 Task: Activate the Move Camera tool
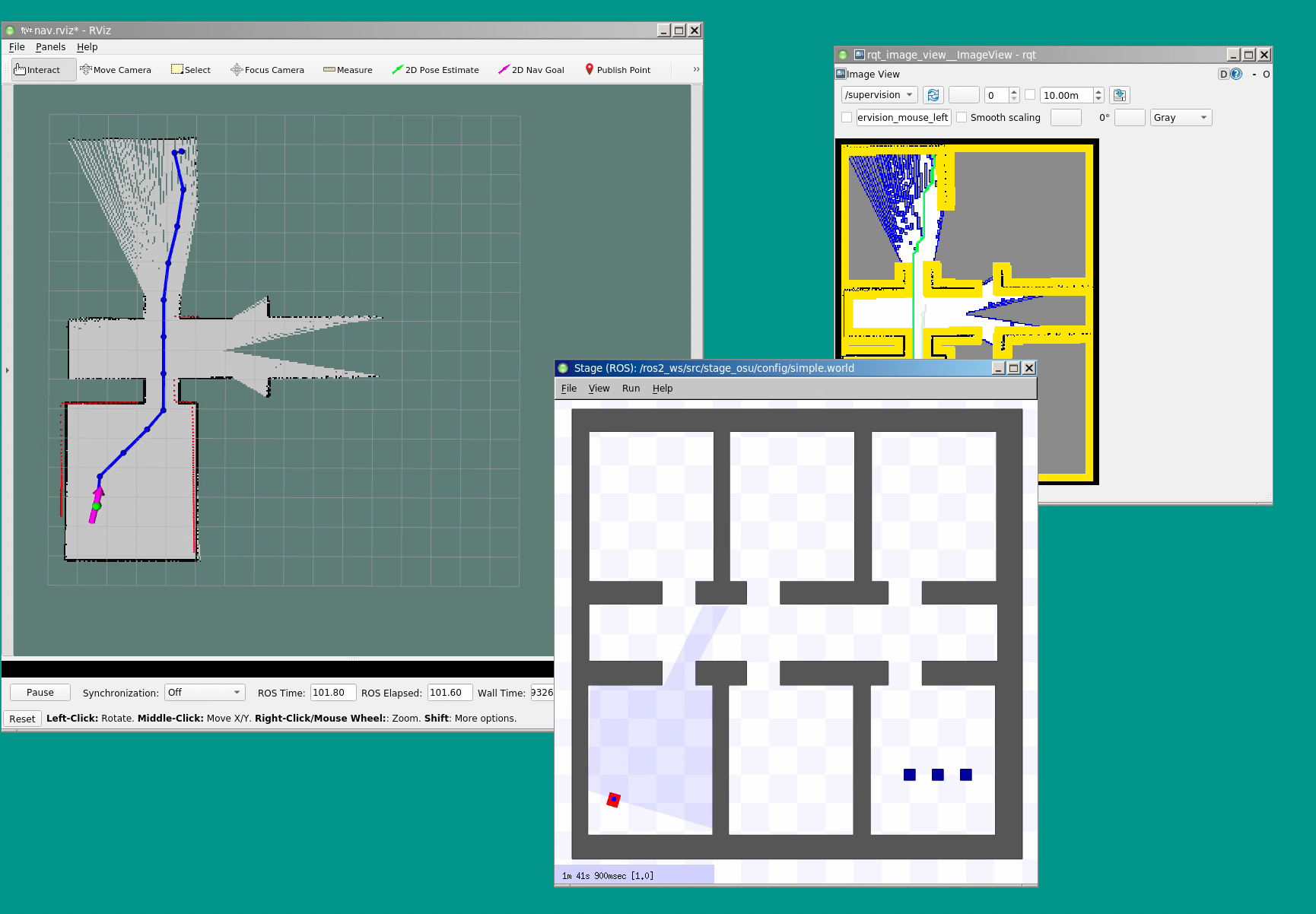tap(116, 70)
